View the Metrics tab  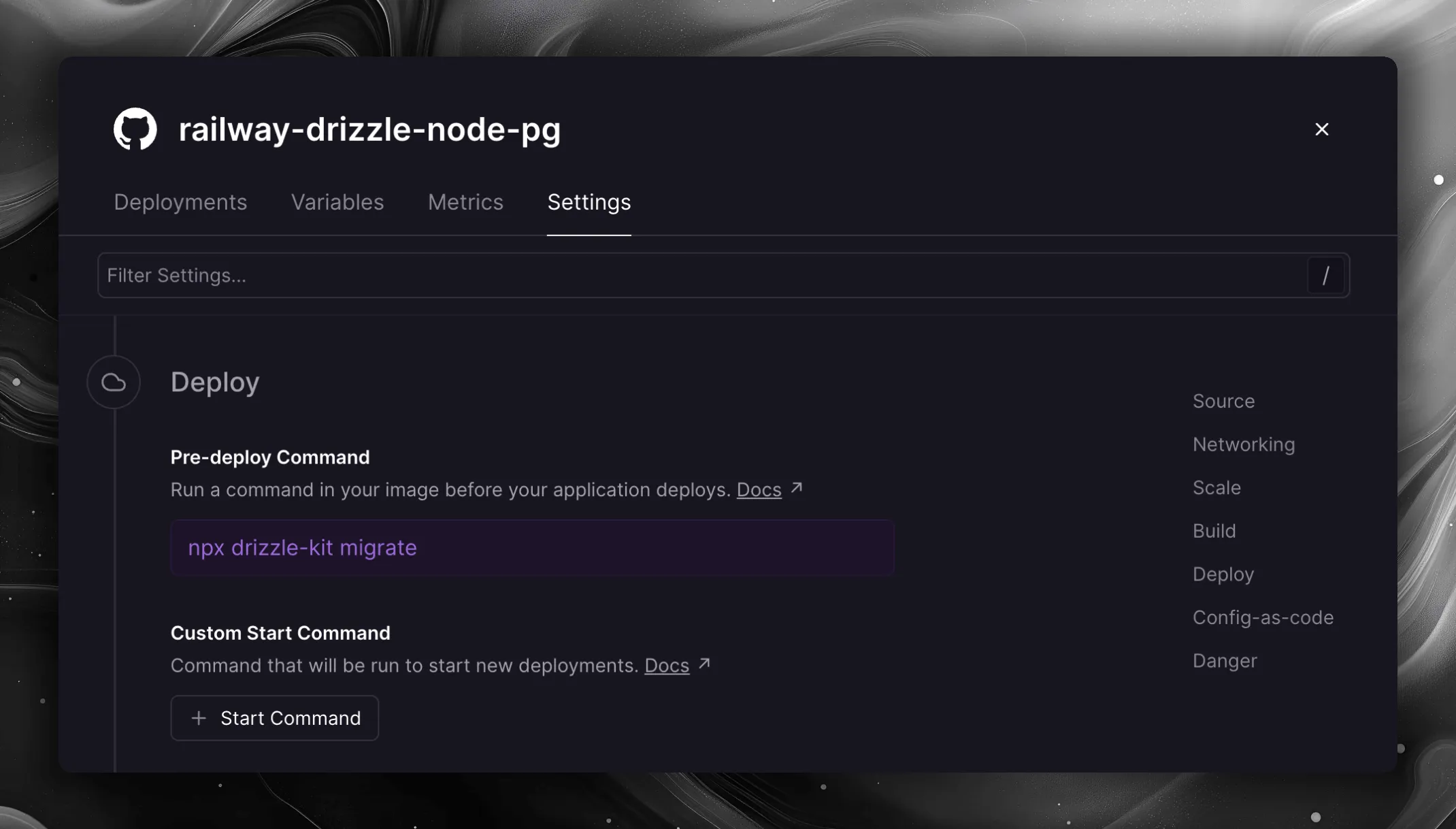[x=465, y=202]
